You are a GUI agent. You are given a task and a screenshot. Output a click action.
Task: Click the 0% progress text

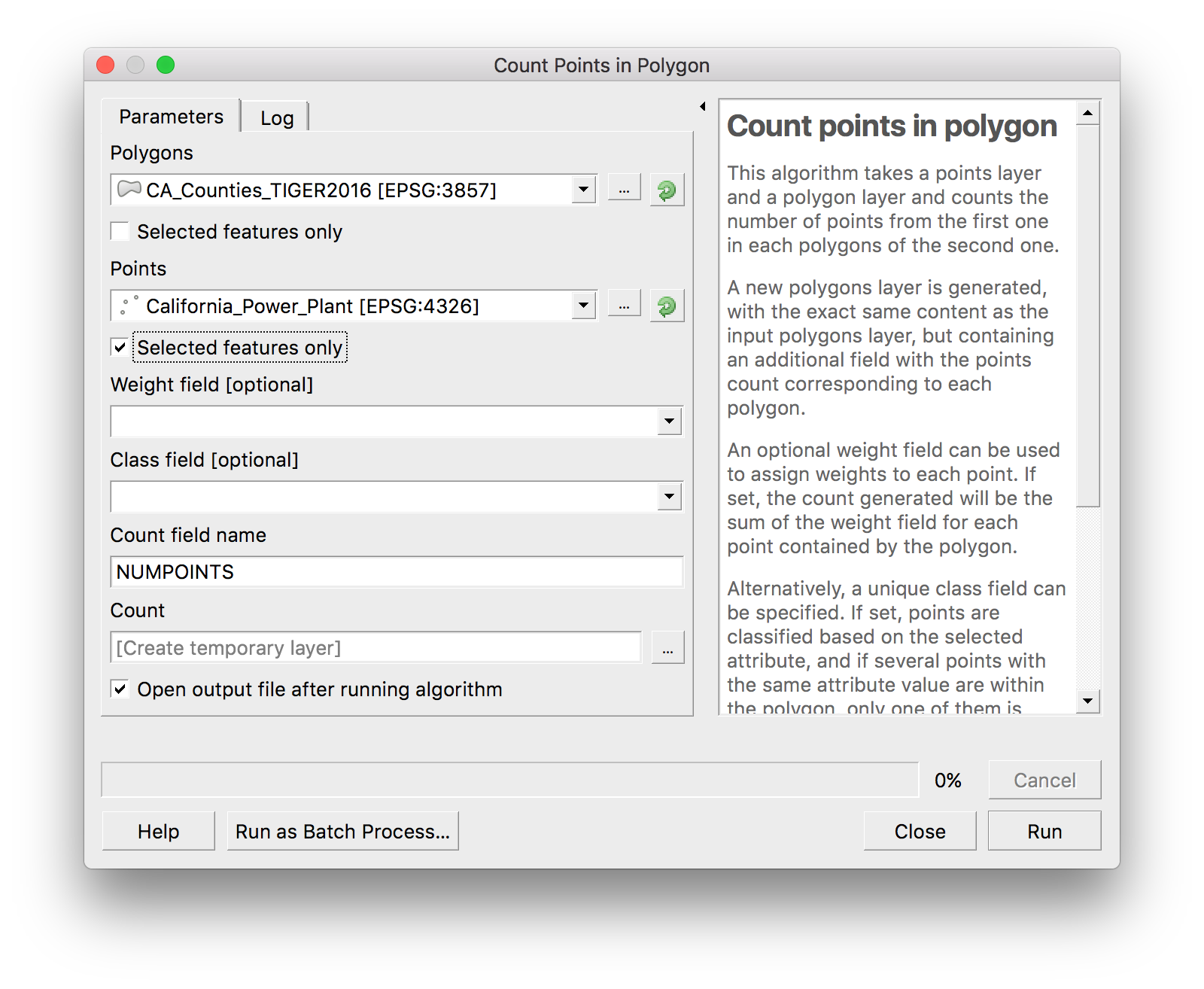pyautogui.click(x=948, y=781)
